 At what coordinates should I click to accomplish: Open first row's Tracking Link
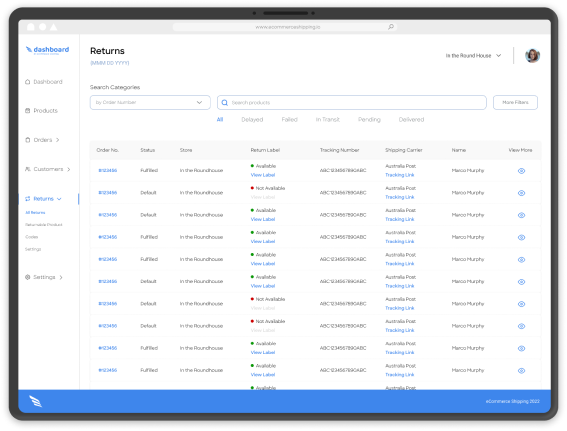click(x=400, y=175)
